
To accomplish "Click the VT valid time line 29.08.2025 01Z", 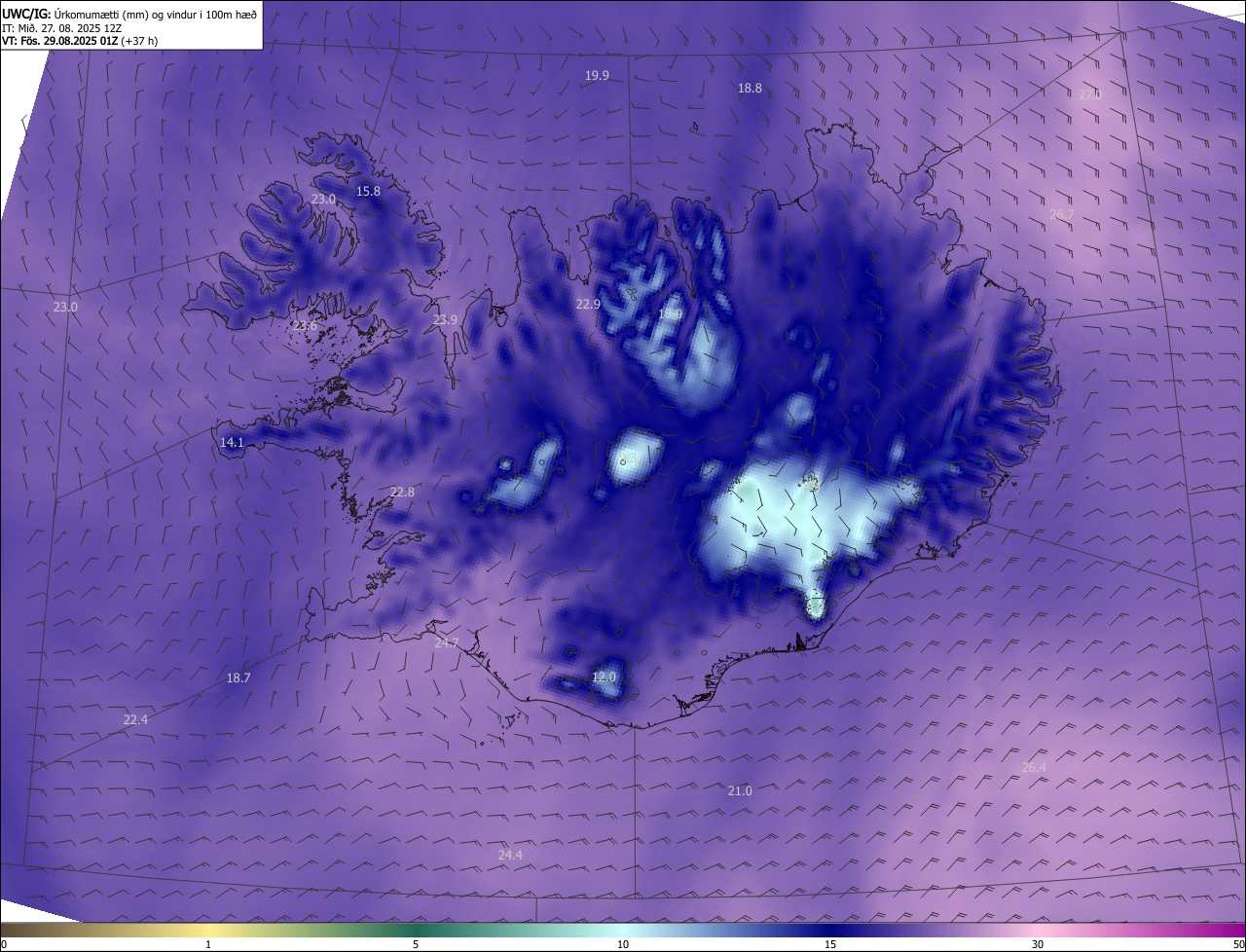I will [x=80, y=41].
